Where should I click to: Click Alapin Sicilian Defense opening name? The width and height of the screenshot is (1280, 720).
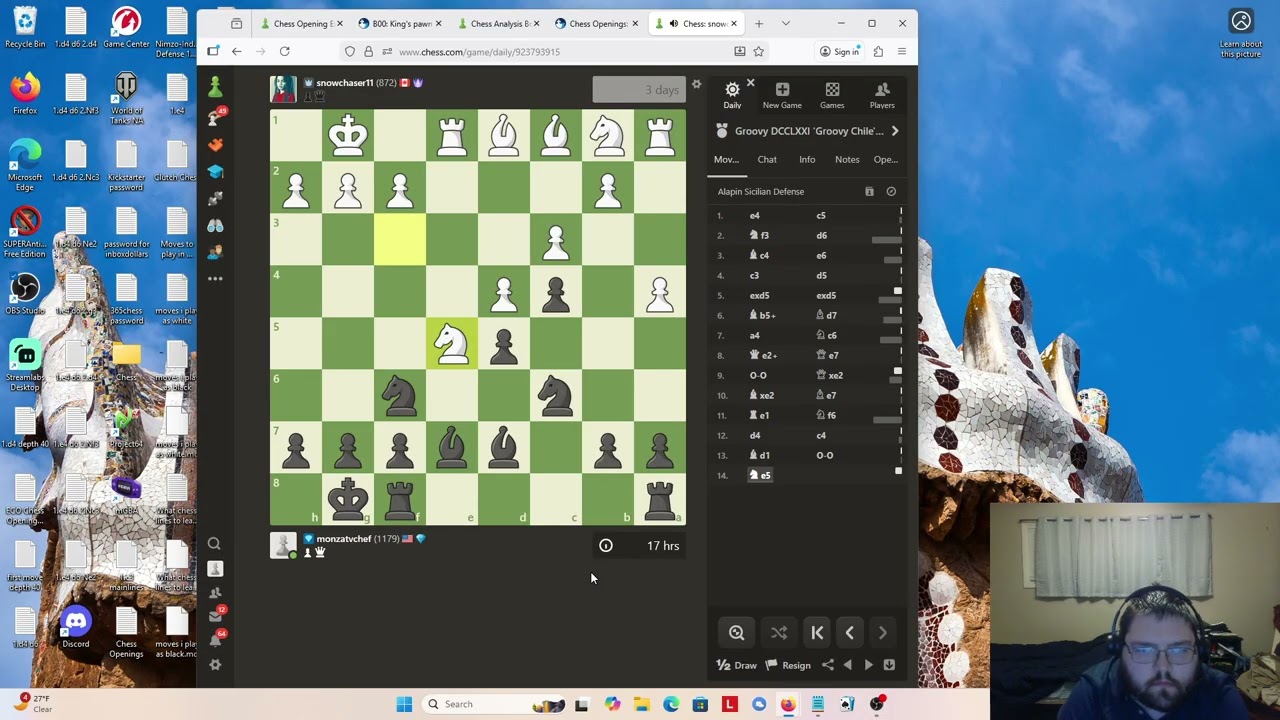(x=760, y=191)
